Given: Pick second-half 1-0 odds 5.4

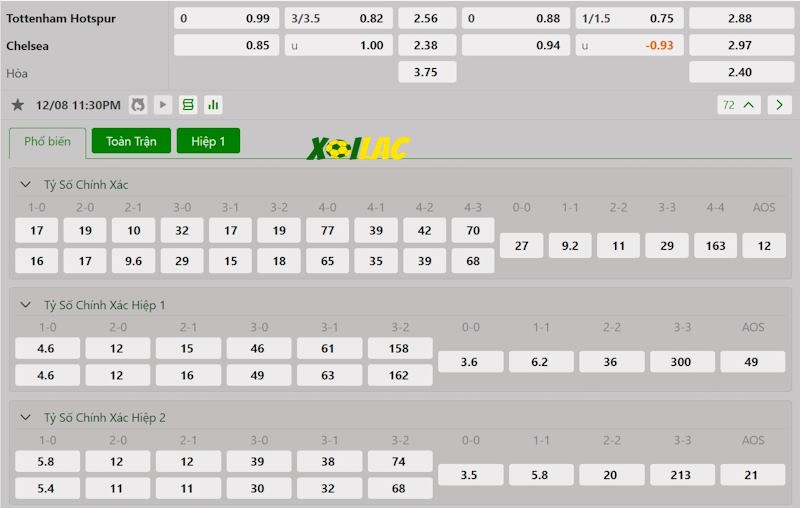Looking at the screenshot, I should click(47, 489).
